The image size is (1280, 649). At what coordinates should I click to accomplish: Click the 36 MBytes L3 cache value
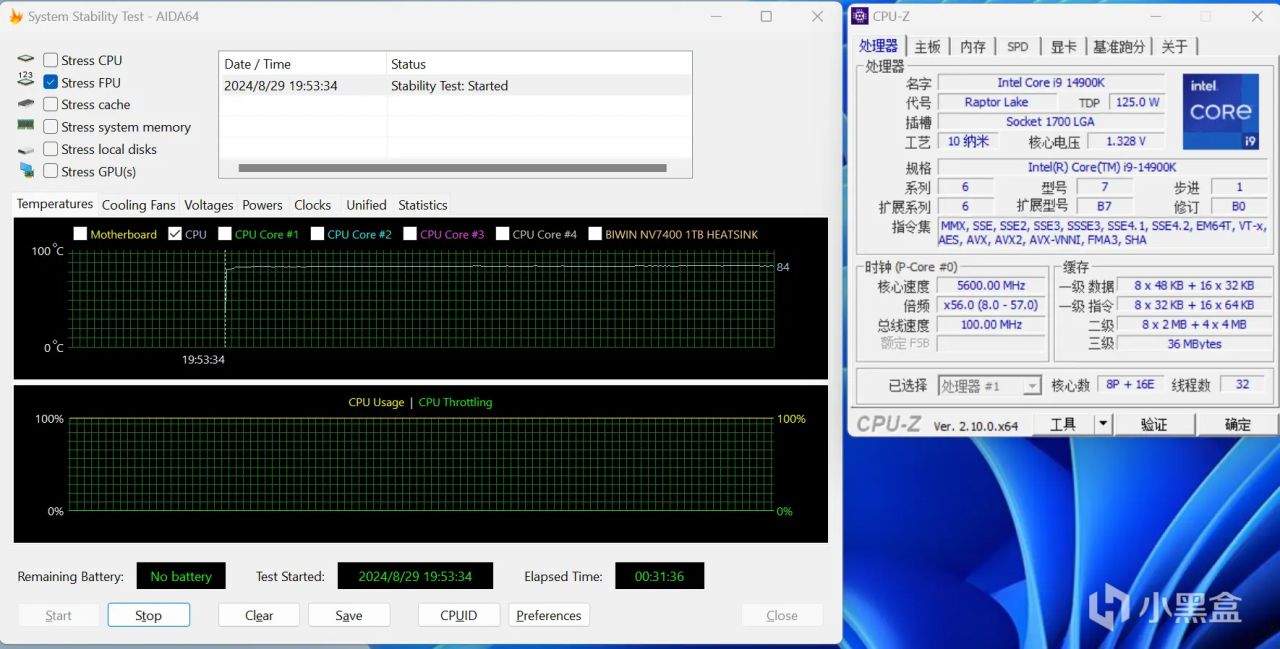(1194, 343)
